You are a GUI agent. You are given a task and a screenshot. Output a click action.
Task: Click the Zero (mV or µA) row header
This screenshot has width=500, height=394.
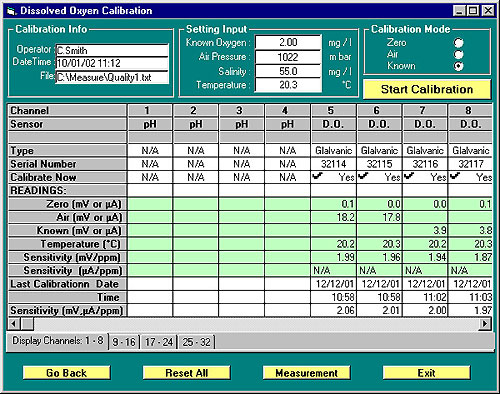(x=67, y=204)
